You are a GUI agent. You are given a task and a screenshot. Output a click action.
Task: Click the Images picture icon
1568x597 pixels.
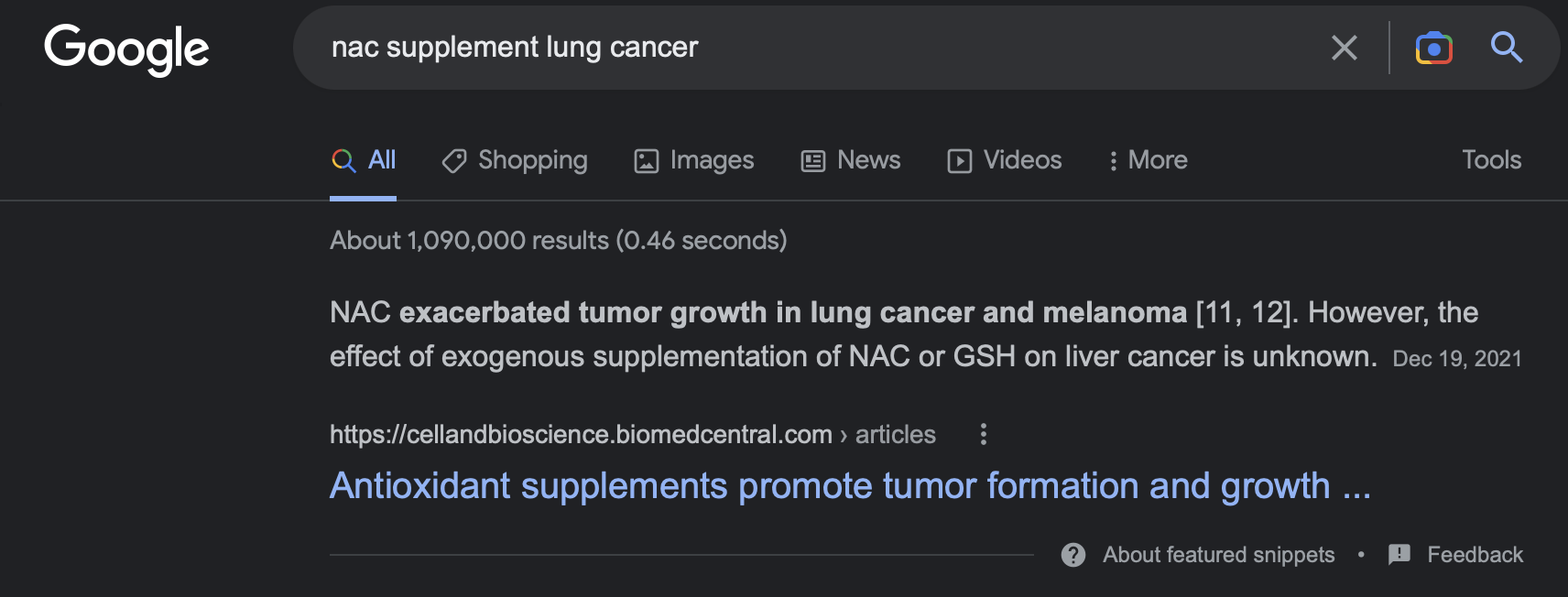pyautogui.click(x=647, y=161)
